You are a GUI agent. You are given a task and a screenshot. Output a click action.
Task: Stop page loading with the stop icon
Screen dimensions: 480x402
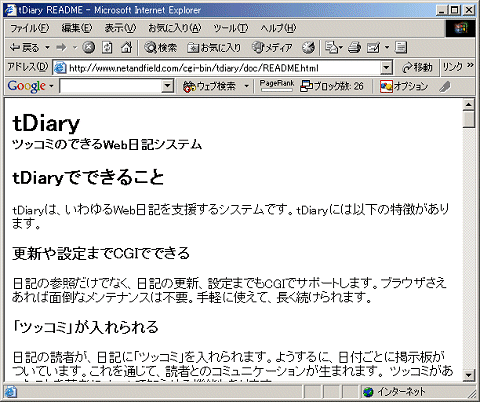[x=89, y=48]
